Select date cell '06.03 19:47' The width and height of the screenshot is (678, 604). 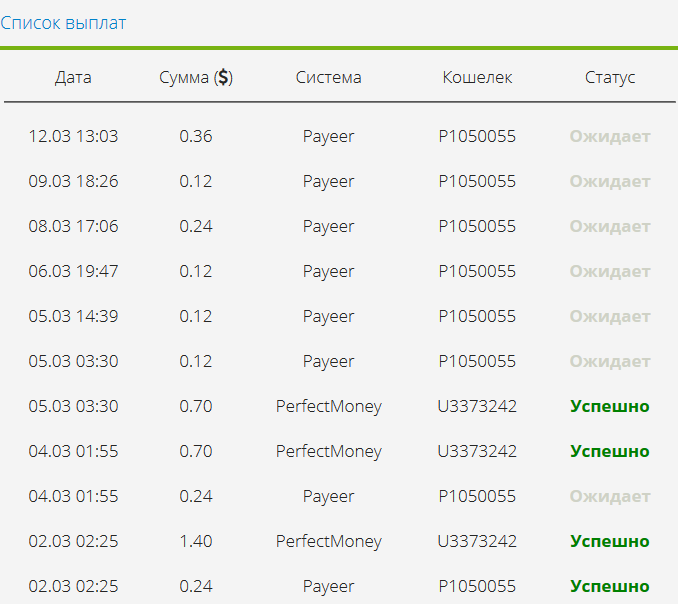click(73, 271)
